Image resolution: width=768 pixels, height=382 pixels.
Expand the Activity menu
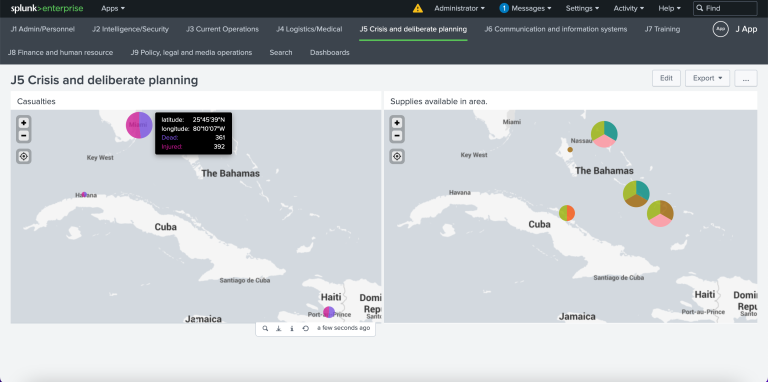tap(628, 8)
